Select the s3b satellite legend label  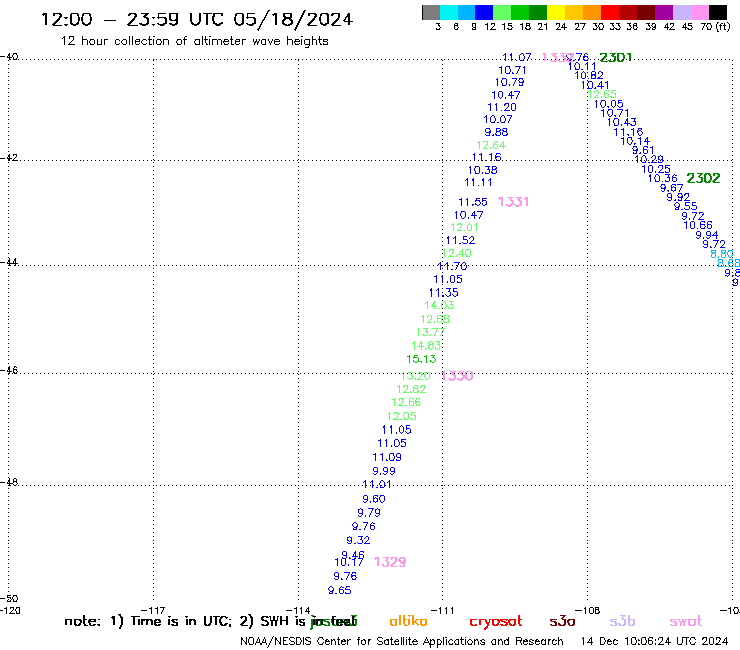point(622,621)
